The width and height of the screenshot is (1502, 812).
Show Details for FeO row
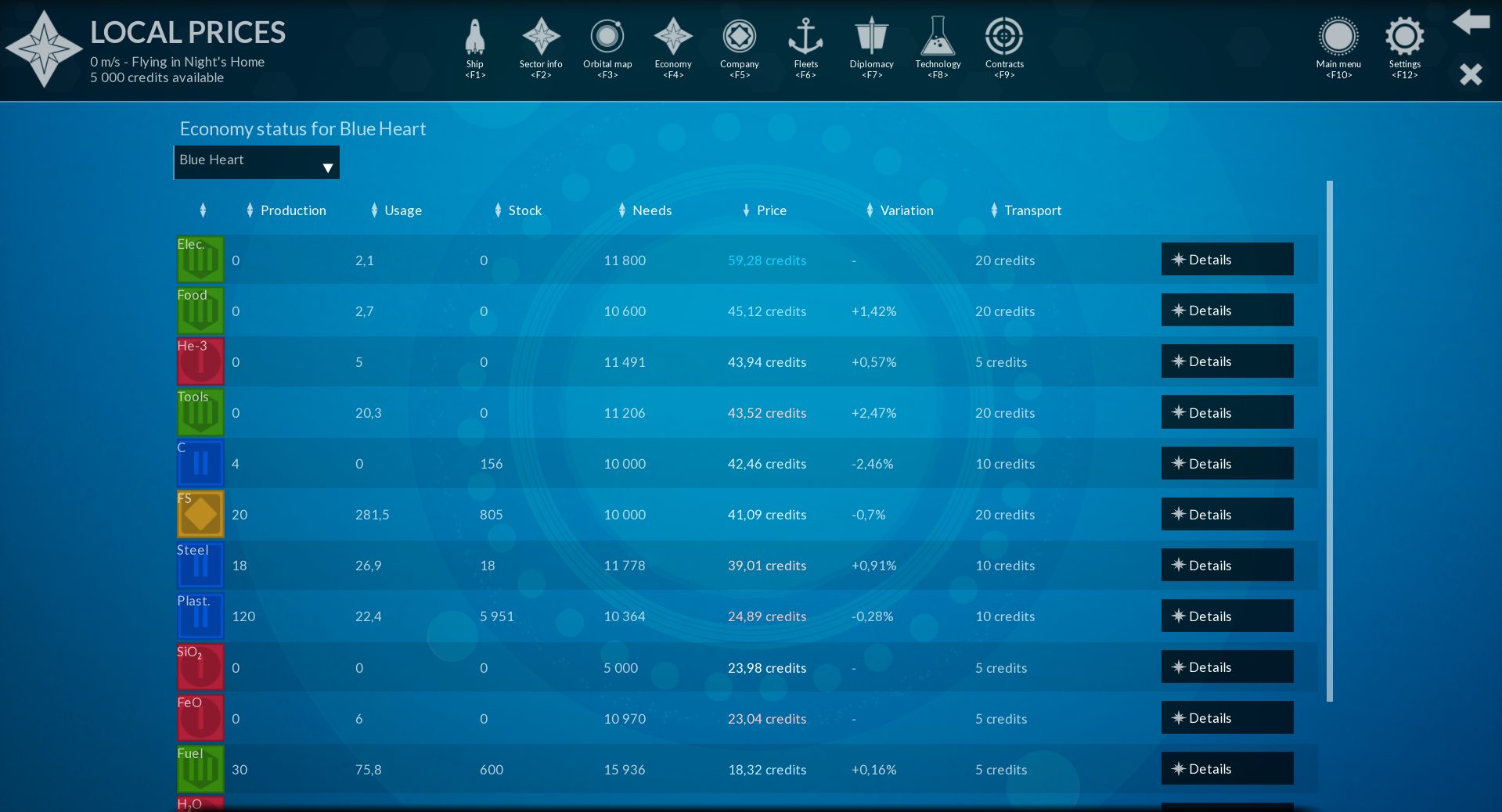[1227, 717]
